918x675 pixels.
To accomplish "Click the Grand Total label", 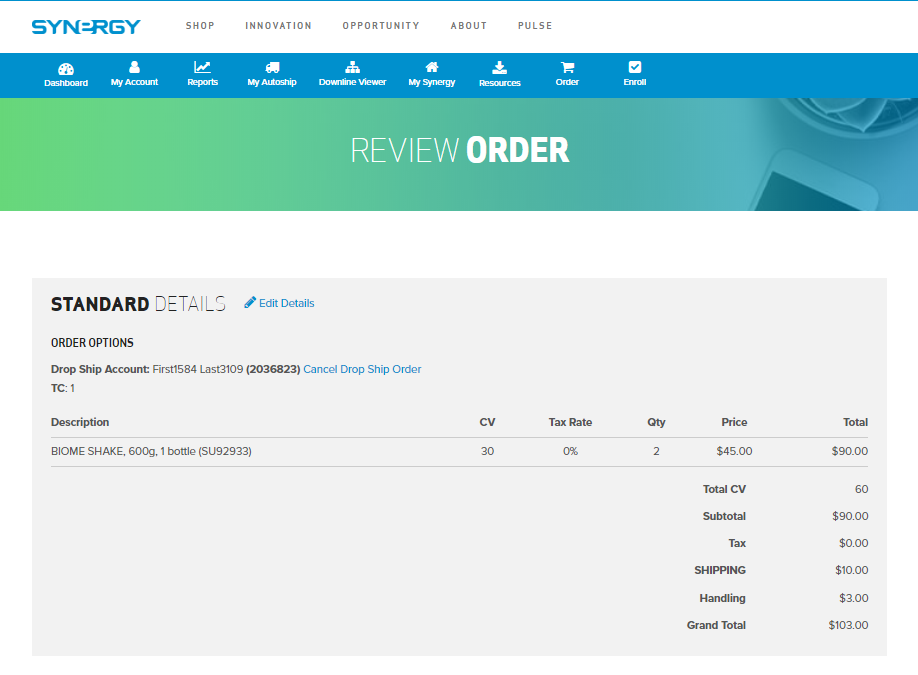I will coord(716,625).
